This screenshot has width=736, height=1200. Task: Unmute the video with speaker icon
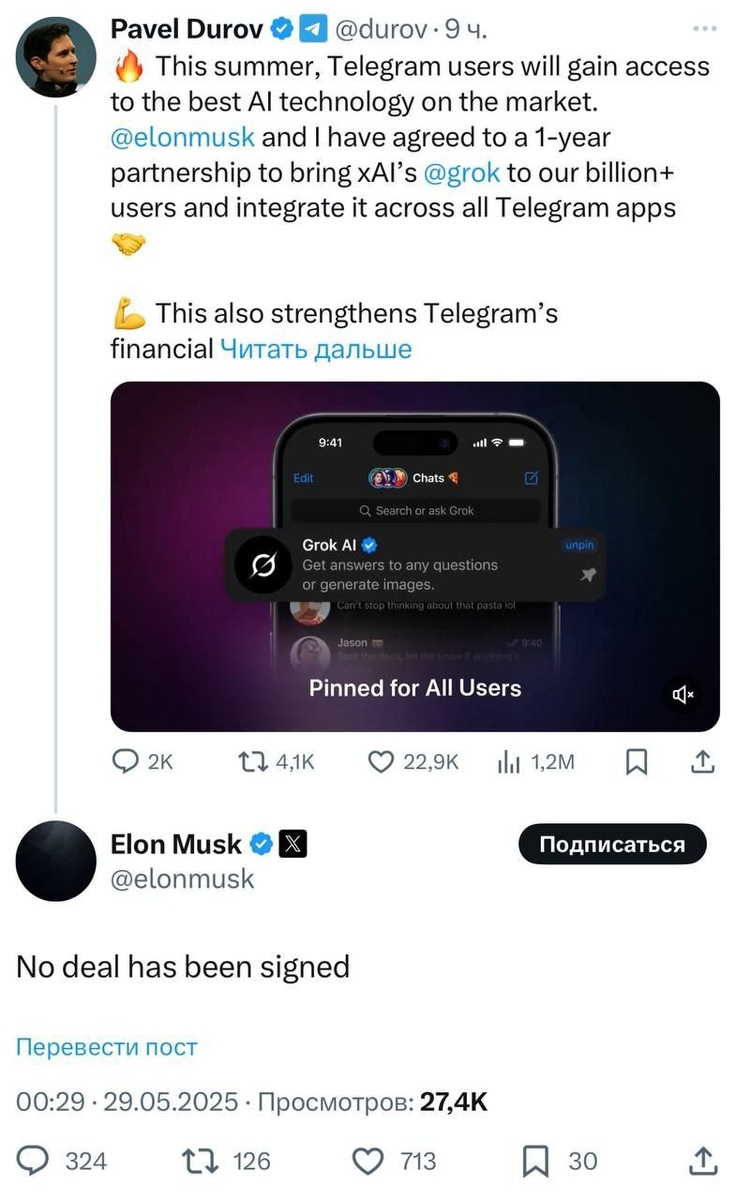(684, 693)
